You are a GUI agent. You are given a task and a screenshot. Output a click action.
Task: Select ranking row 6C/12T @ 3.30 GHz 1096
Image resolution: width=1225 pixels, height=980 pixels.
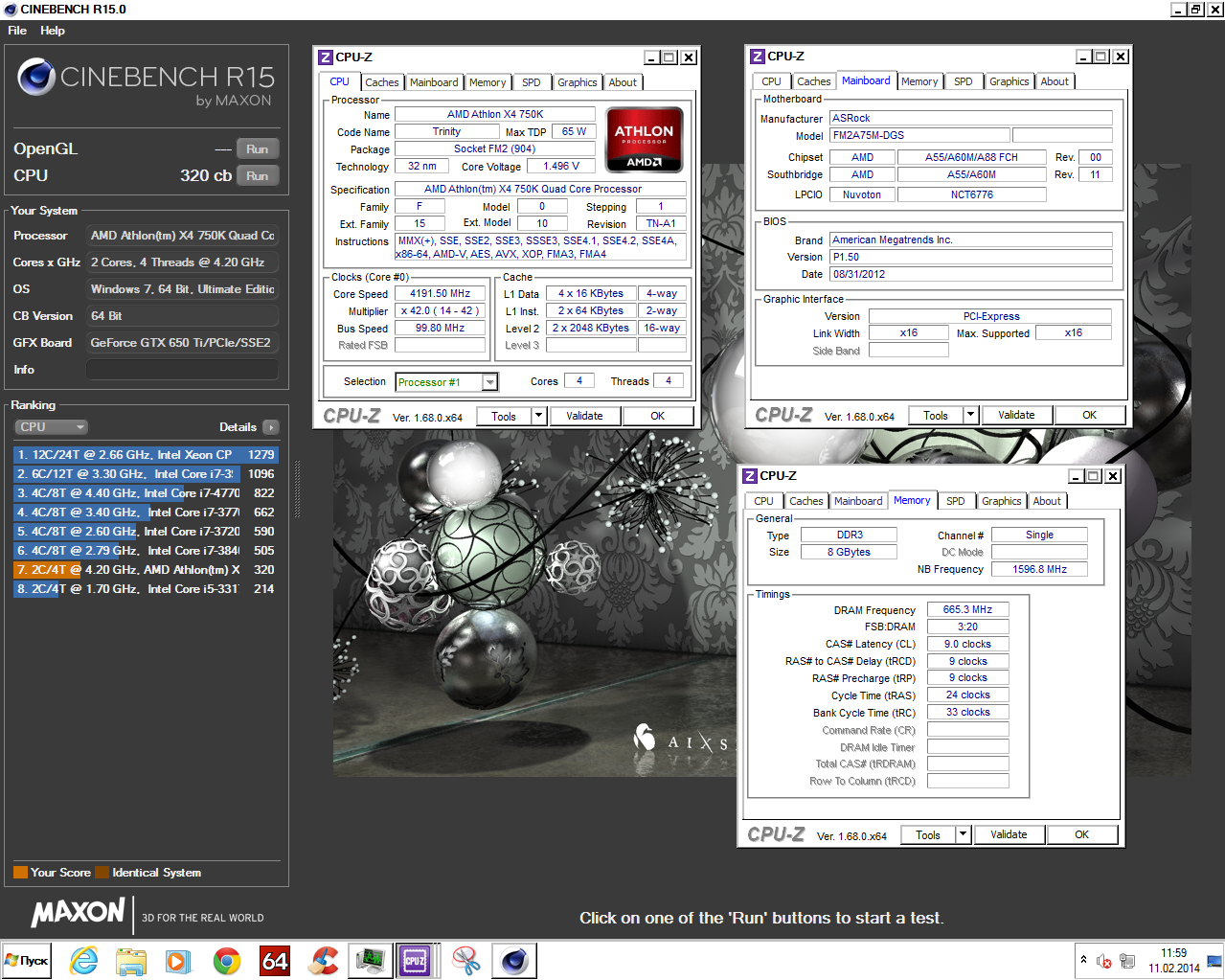pos(146,474)
